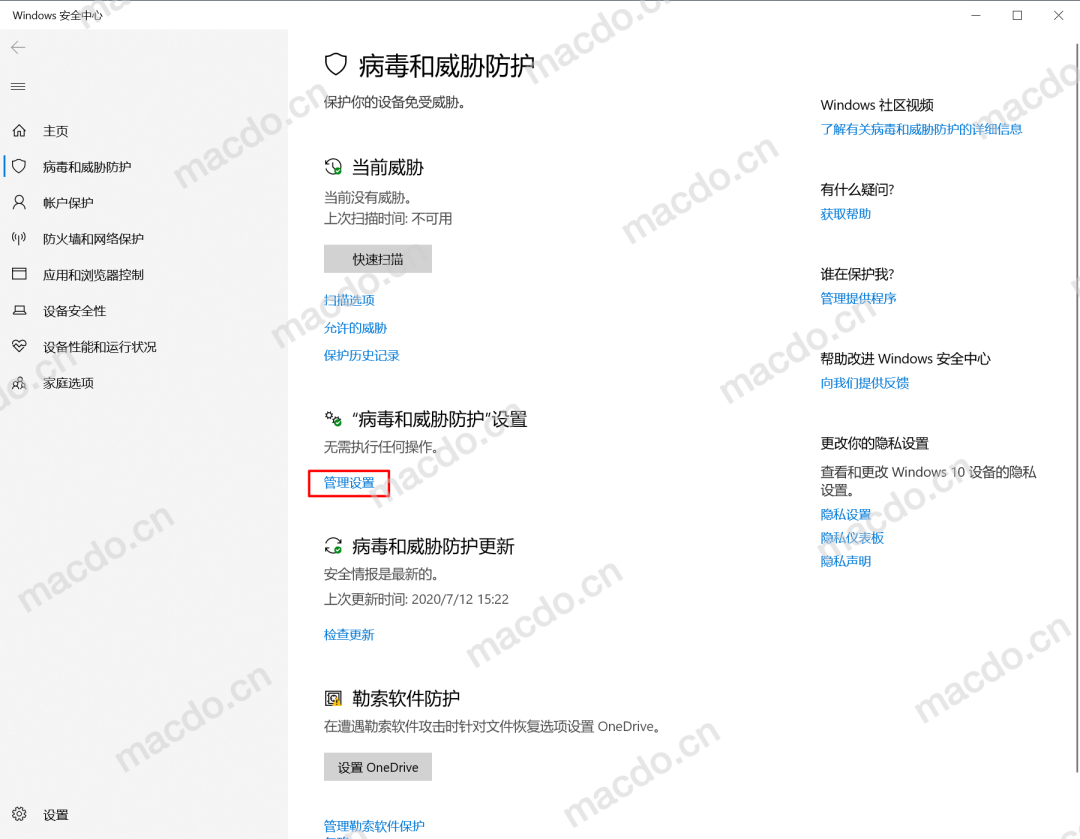The image size is (1080, 839).
Task: Open the 扫描选项 link
Action: [x=349, y=300]
